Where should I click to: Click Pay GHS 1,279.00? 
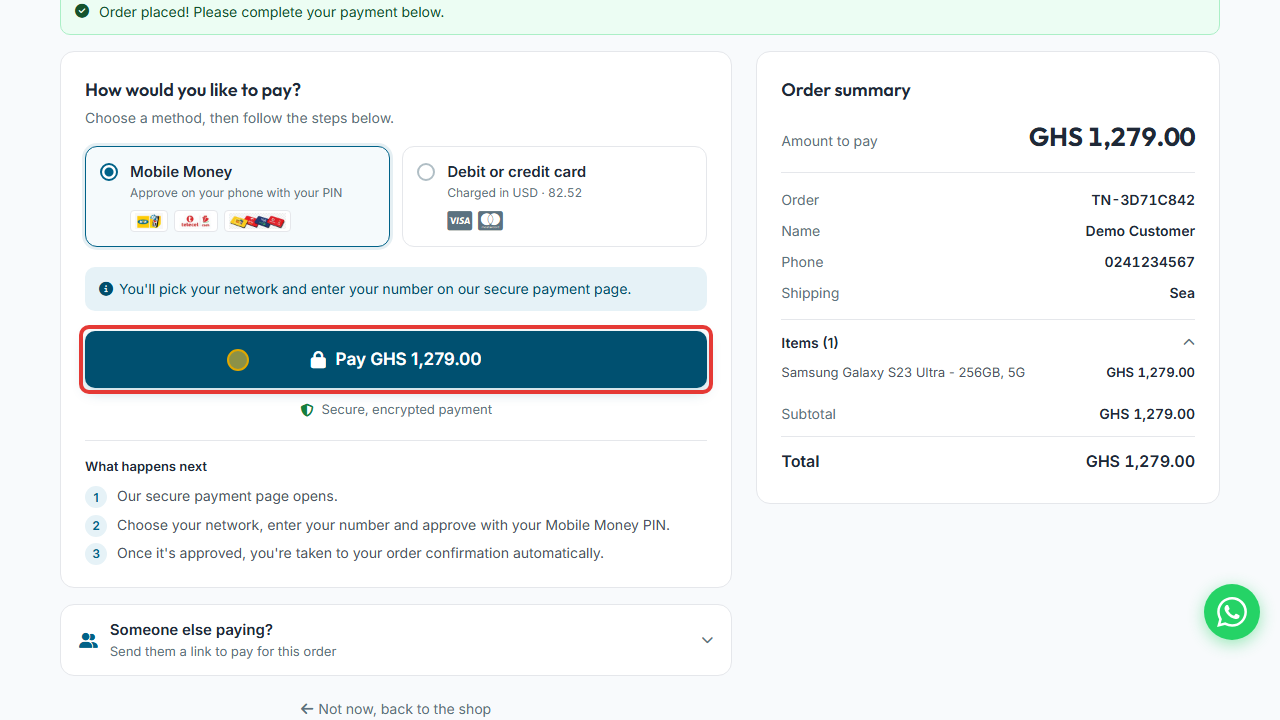pyautogui.click(x=396, y=360)
